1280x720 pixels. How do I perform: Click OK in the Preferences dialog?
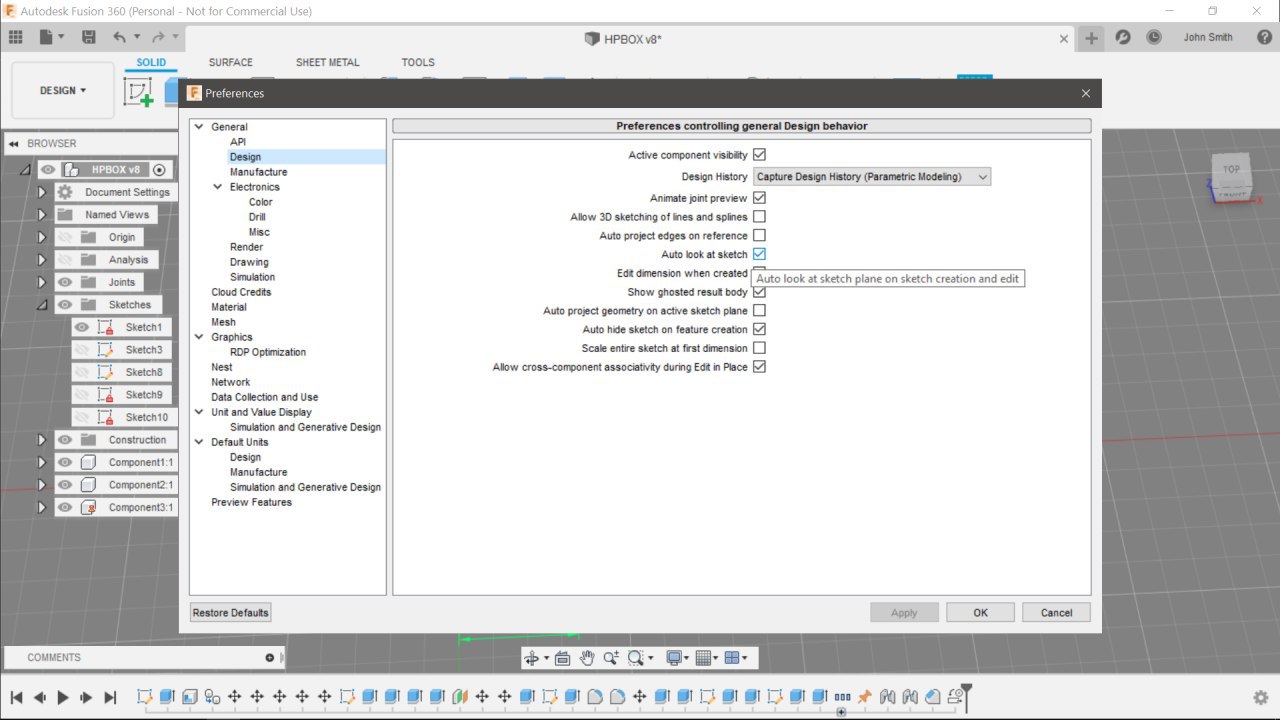pyautogui.click(x=980, y=612)
